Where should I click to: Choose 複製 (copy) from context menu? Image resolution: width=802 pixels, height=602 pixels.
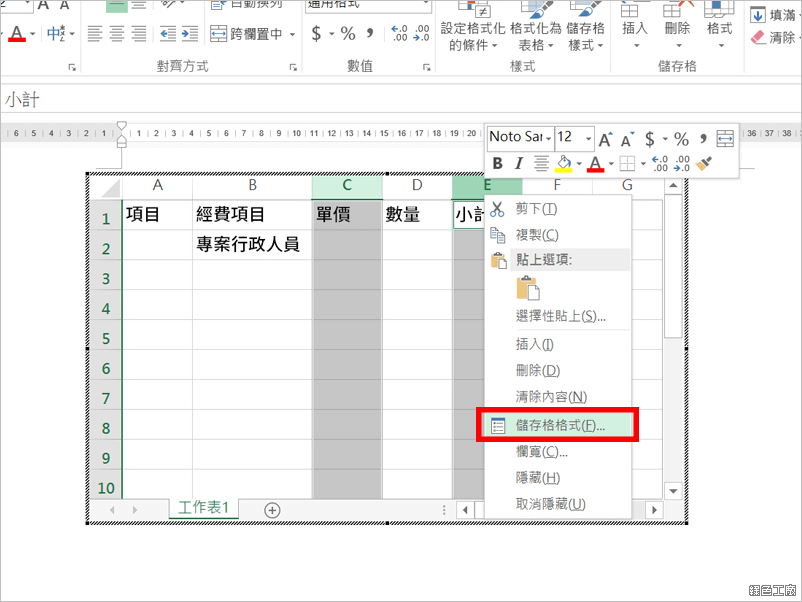pos(558,235)
